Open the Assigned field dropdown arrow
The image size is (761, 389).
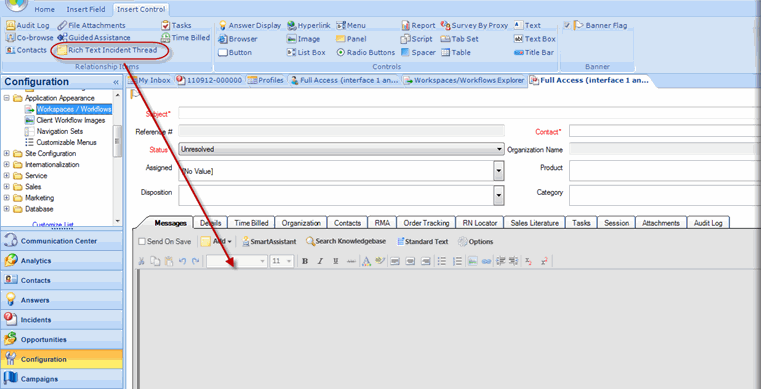(499, 171)
